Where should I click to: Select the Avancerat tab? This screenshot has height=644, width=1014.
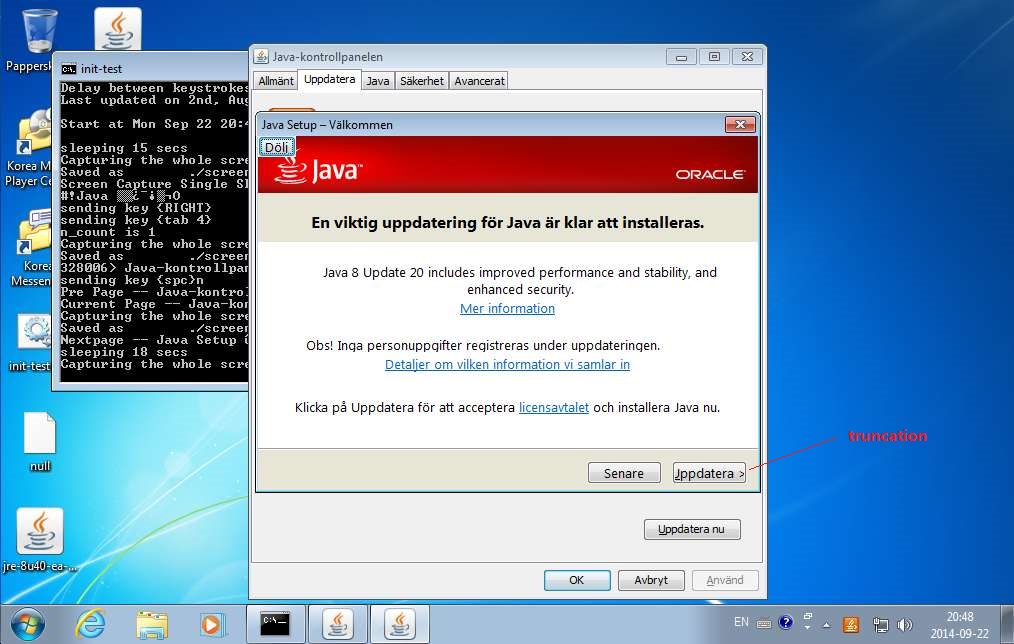pyautogui.click(x=480, y=81)
